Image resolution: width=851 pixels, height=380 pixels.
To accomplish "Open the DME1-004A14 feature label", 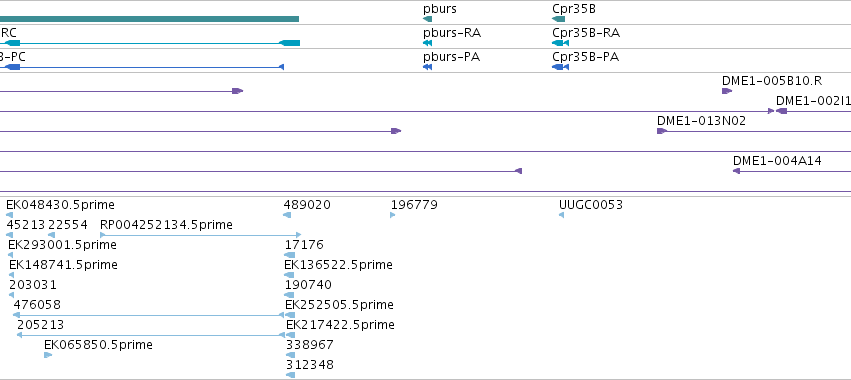I will (x=777, y=161).
